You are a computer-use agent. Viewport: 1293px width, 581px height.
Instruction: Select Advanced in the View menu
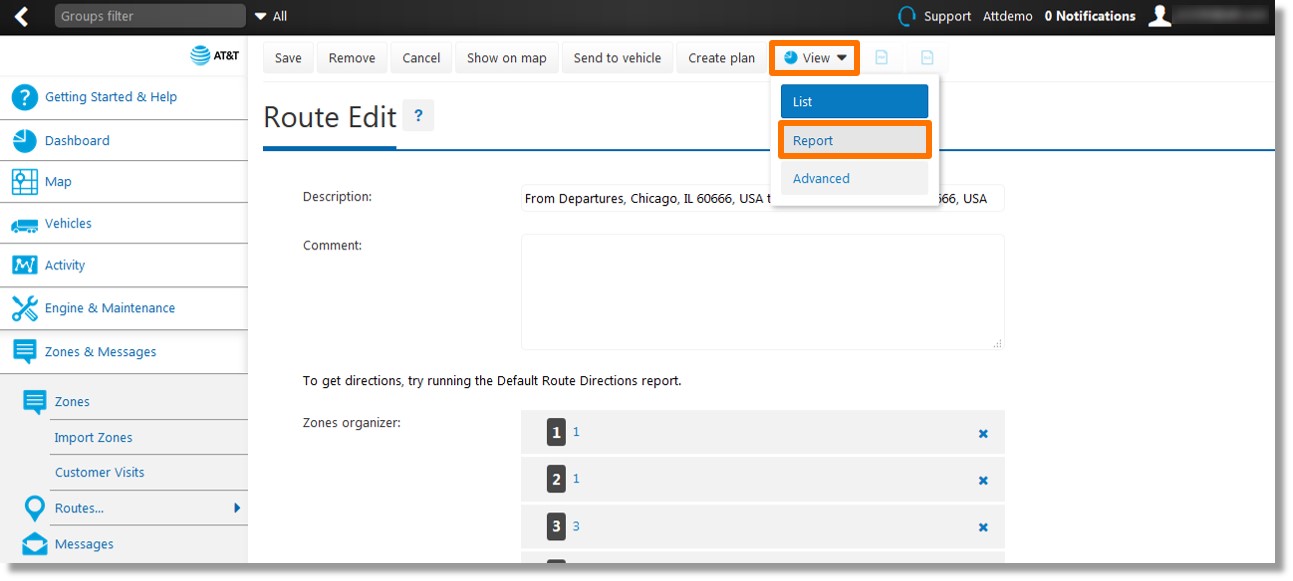[854, 179]
